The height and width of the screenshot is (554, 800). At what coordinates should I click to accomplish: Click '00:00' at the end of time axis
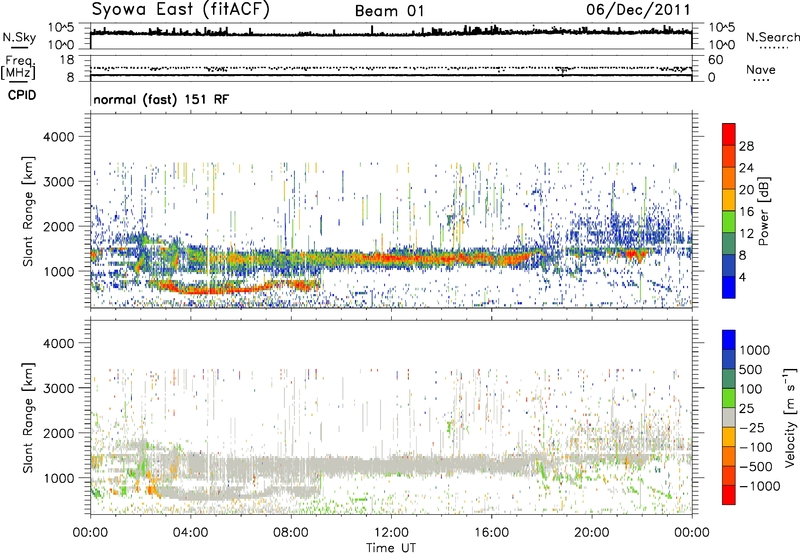pyautogui.click(x=692, y=533)
